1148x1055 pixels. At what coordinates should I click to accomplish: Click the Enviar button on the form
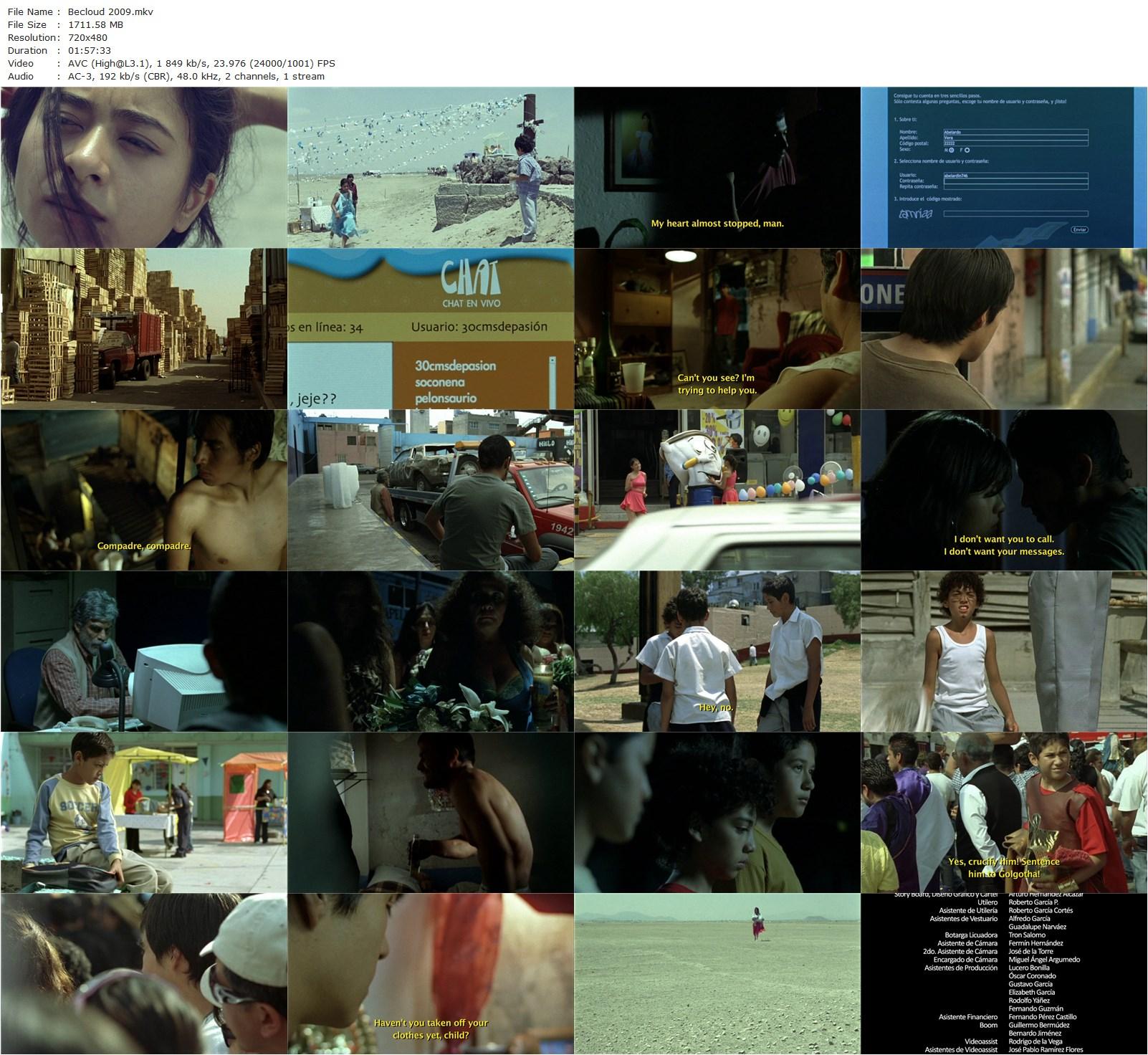tap(1078, 229)
